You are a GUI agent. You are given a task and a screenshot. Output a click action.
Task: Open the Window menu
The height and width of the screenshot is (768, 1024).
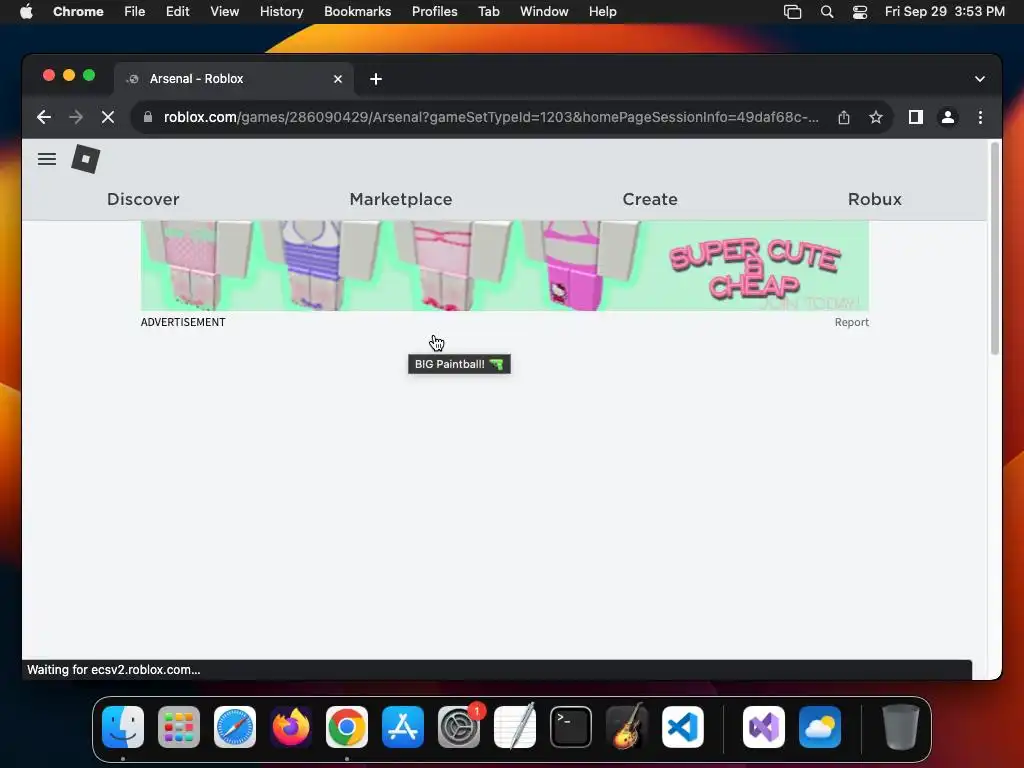point(544,12)
